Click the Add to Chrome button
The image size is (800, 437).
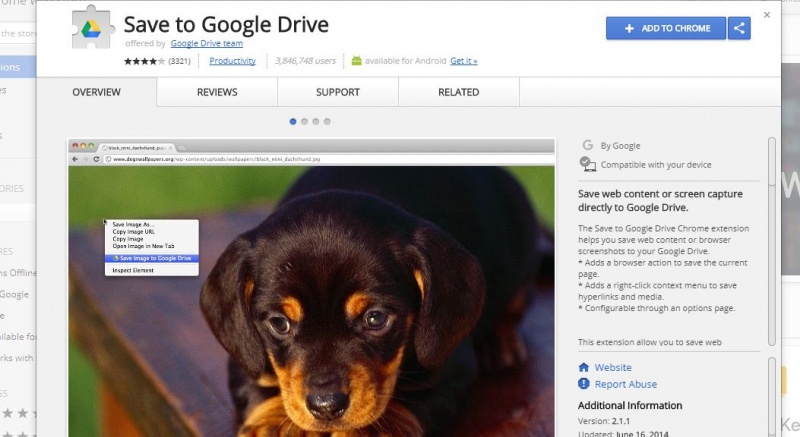pos(666,29)
